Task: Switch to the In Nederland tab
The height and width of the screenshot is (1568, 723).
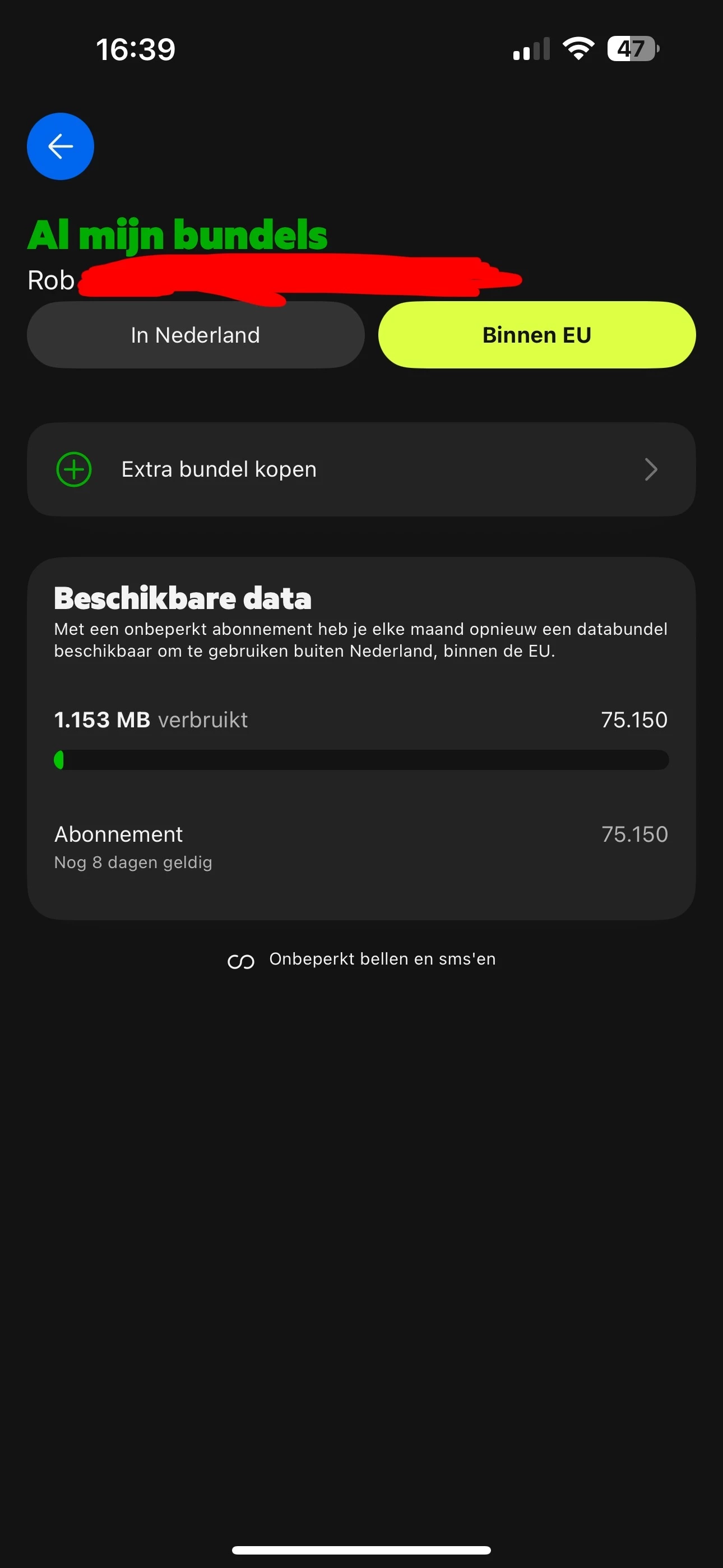Action: [x=196, y=335]
